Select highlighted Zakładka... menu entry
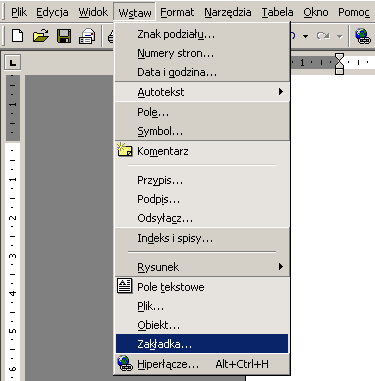Viewport: 375px width, 381px height. pyautogui.click(x=202, y=344)
